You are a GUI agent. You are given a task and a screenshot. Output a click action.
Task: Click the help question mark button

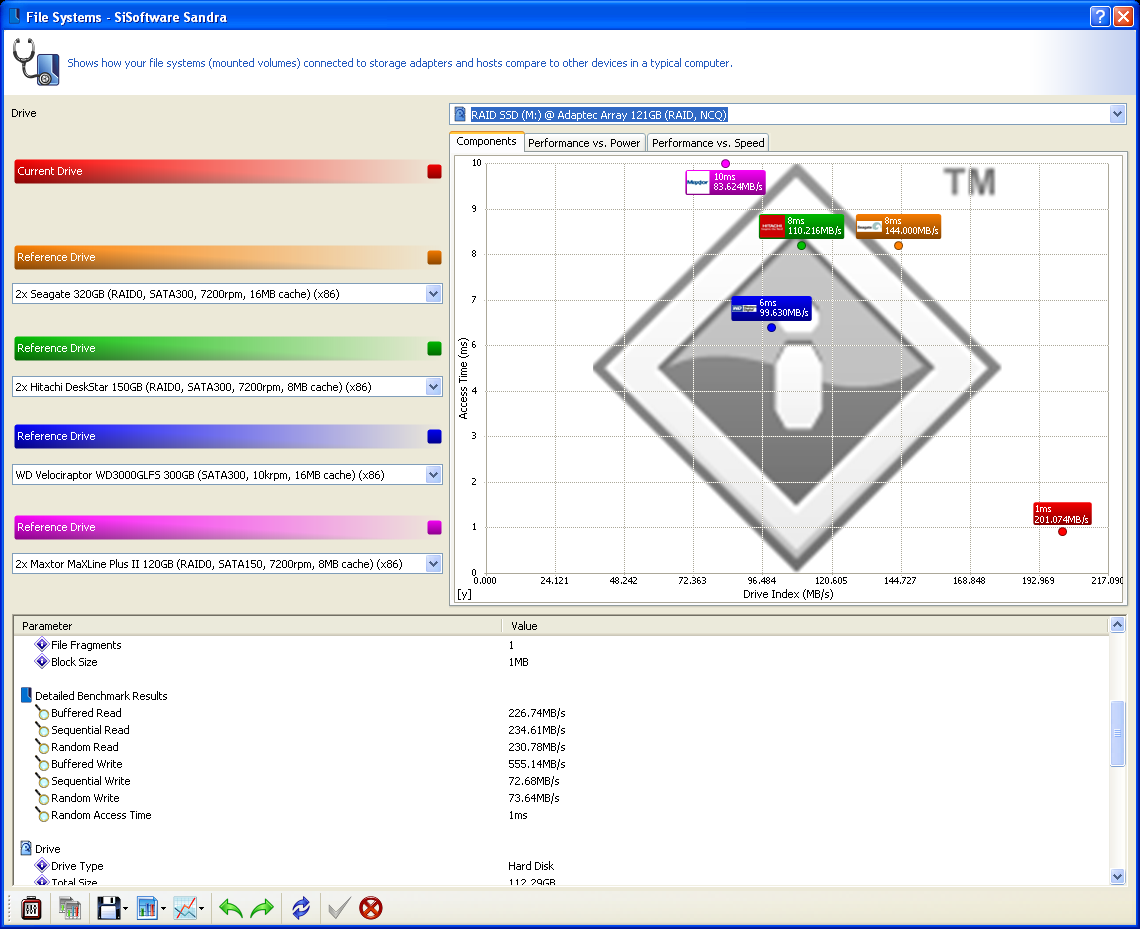click(1101, 17)
